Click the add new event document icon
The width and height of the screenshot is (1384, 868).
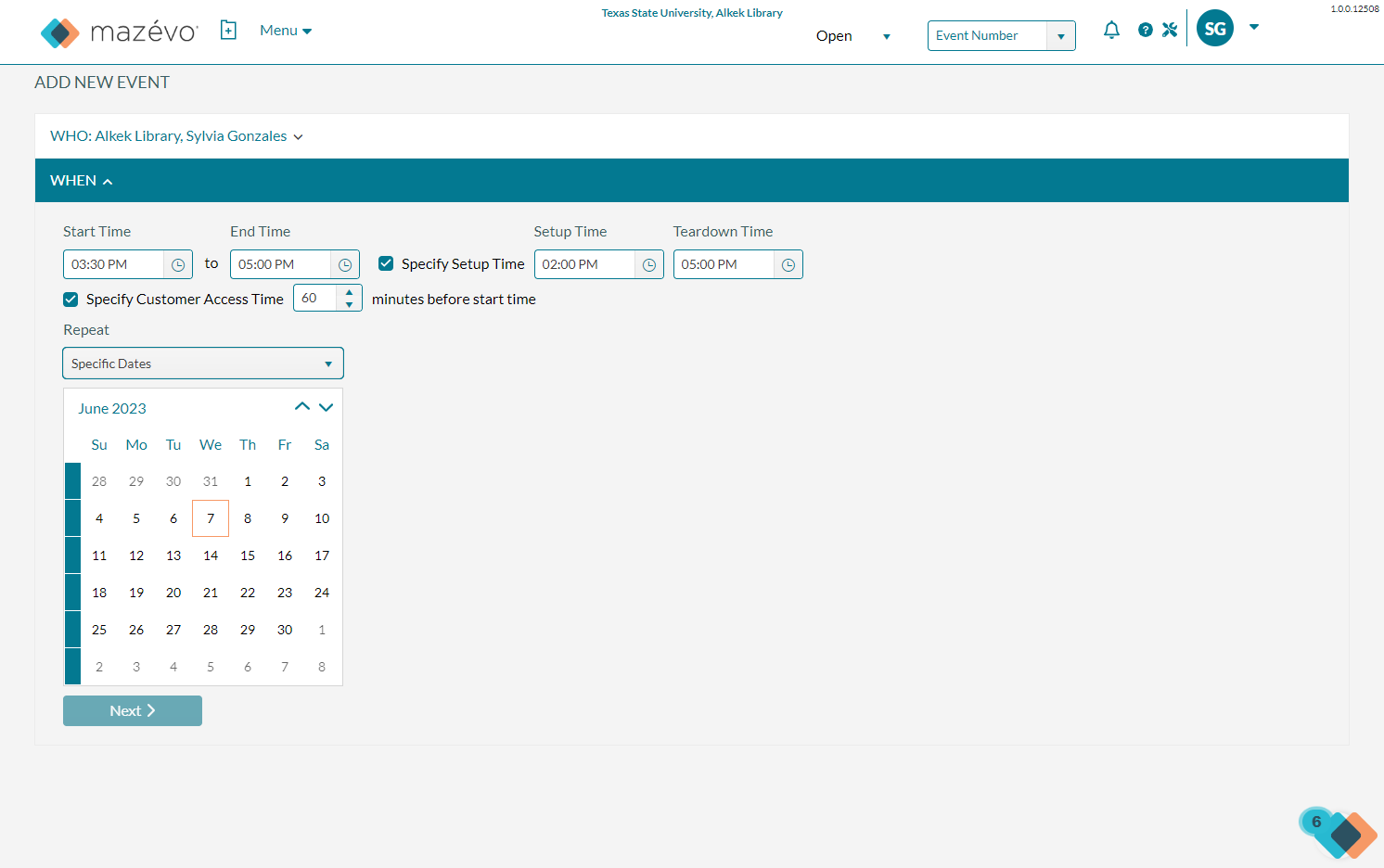pyautogui.click(x=228, y=31)
